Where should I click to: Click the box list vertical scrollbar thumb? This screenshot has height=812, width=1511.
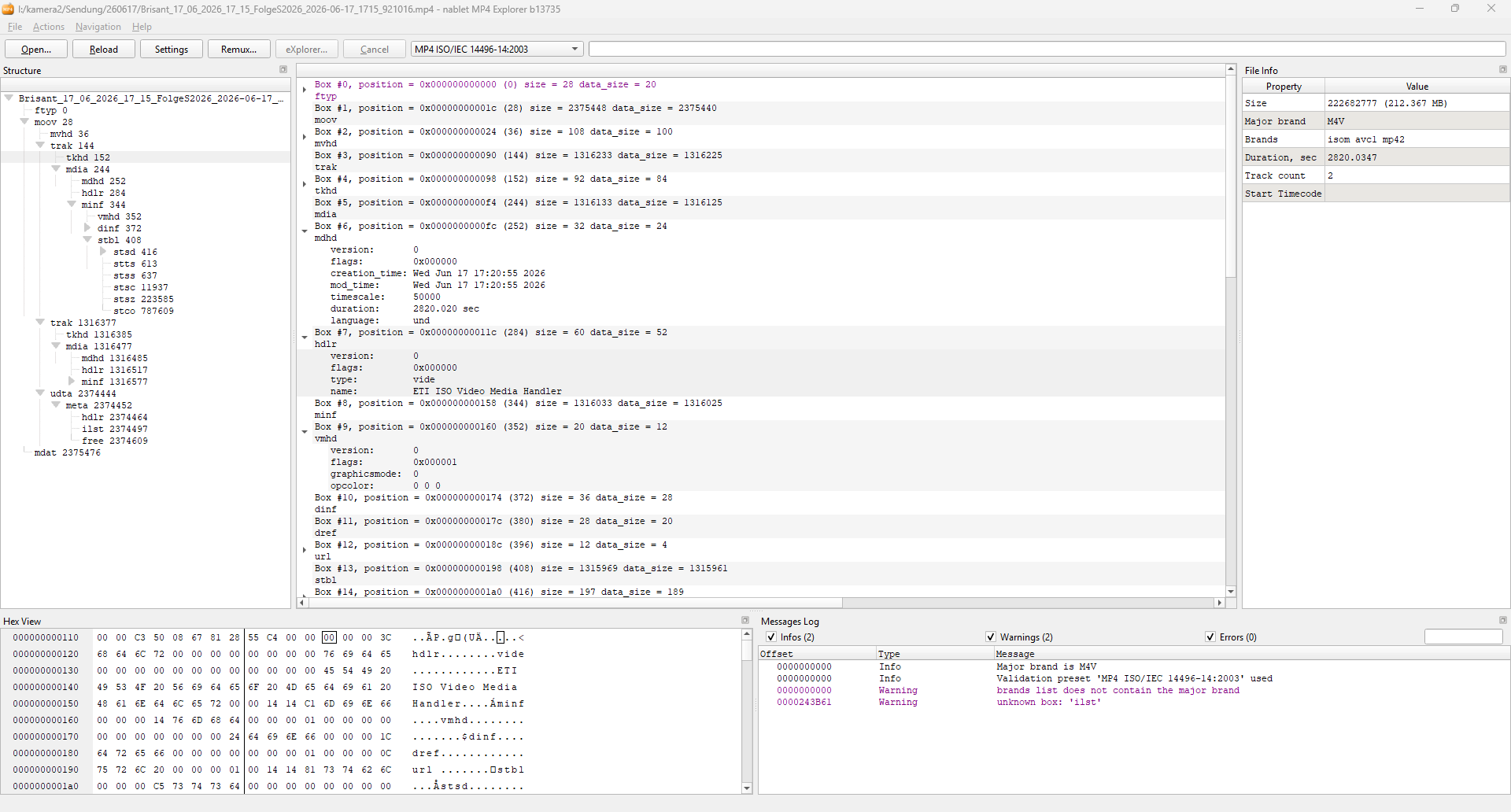click(x=1231, y=177)
